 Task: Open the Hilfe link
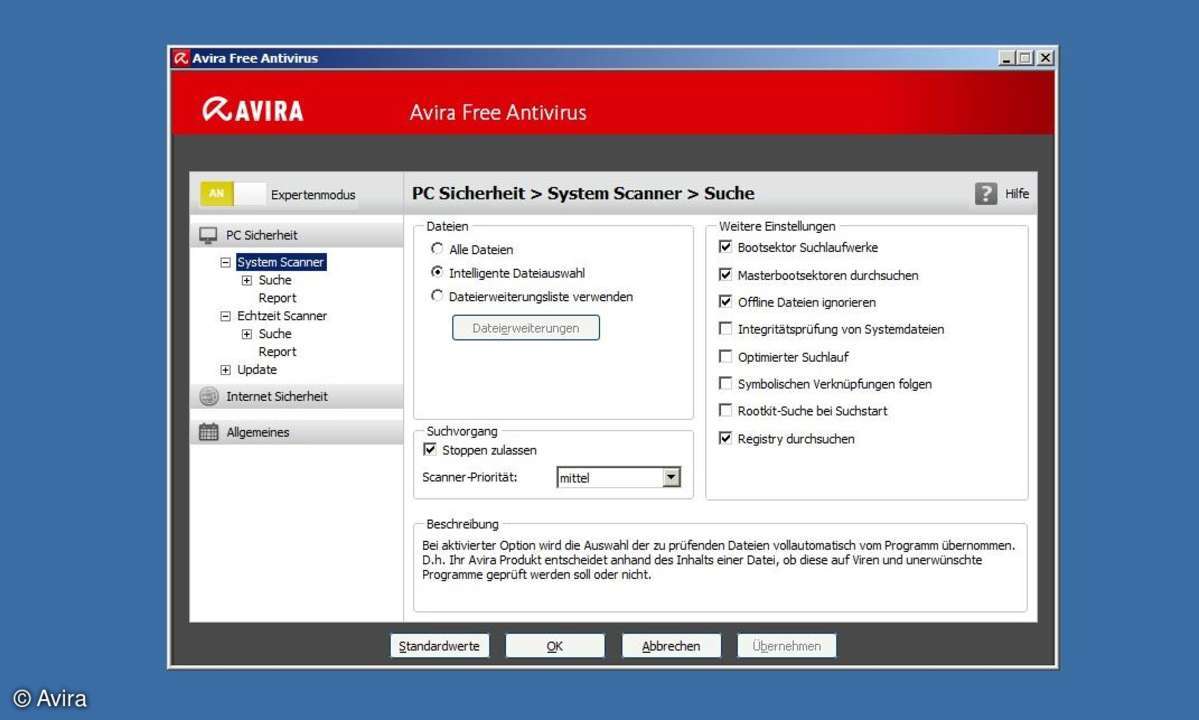tap(1016, 194)
